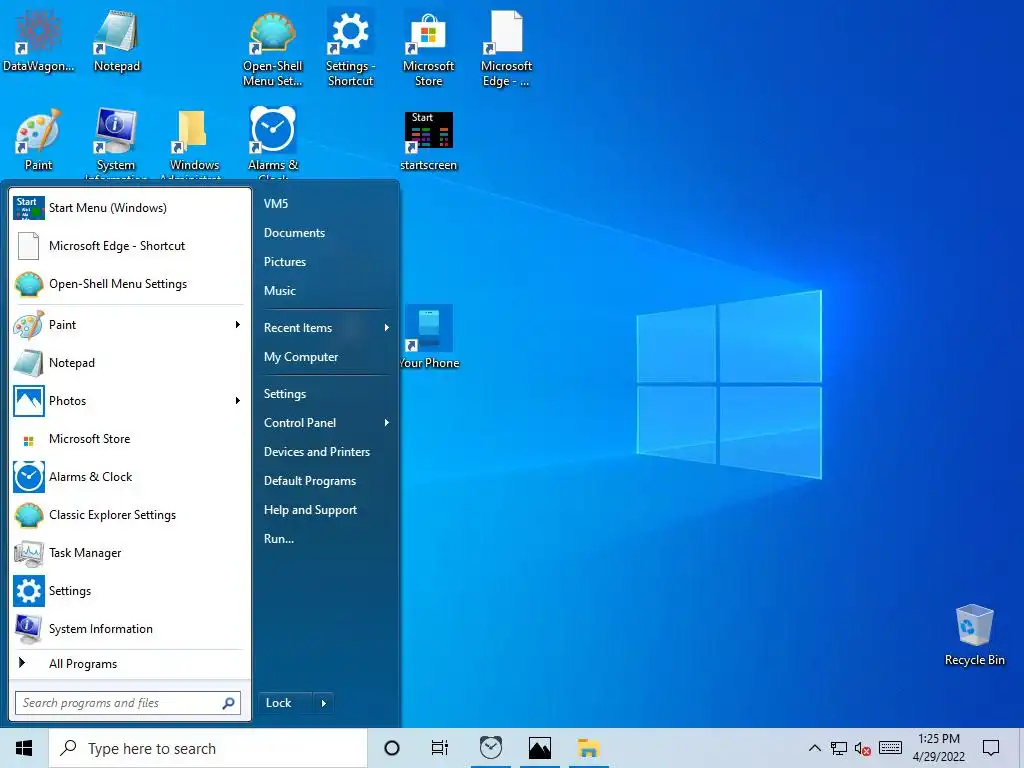This screenshot has height=768, width=1024.
Task: Open Paint desktop shortcut icon
Action: coord(38,140)
